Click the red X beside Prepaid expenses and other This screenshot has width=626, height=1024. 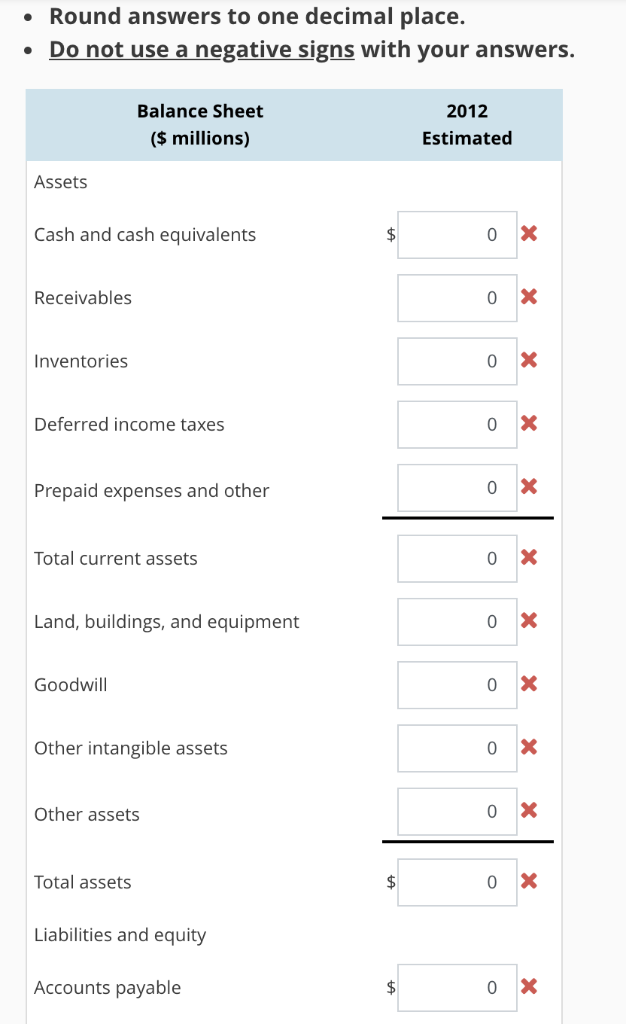pos(529,487)
